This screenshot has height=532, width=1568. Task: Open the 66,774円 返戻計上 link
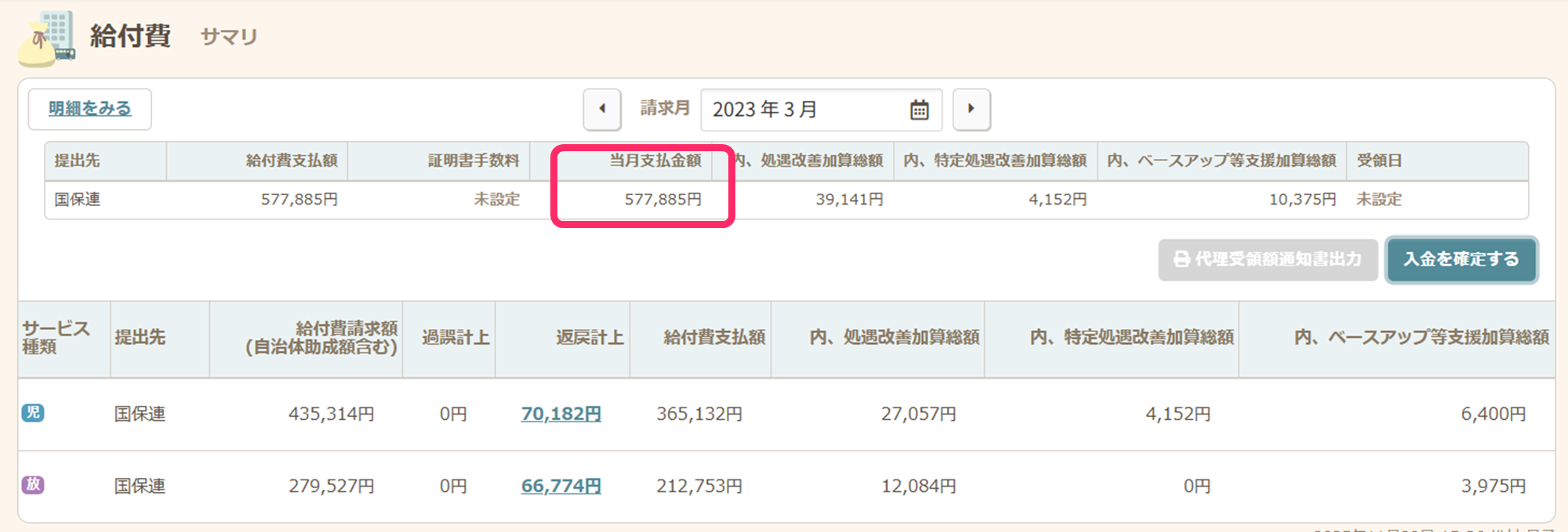click(x=561, y=486)
